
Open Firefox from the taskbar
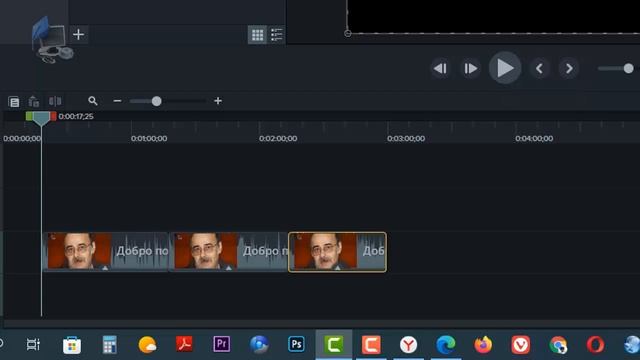483,345
